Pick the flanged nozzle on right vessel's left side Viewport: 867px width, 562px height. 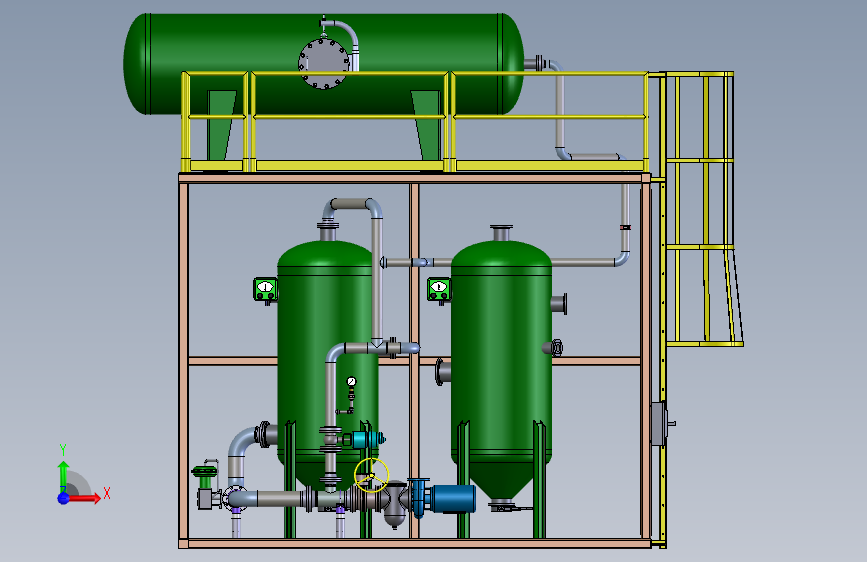tap(442, 372)
